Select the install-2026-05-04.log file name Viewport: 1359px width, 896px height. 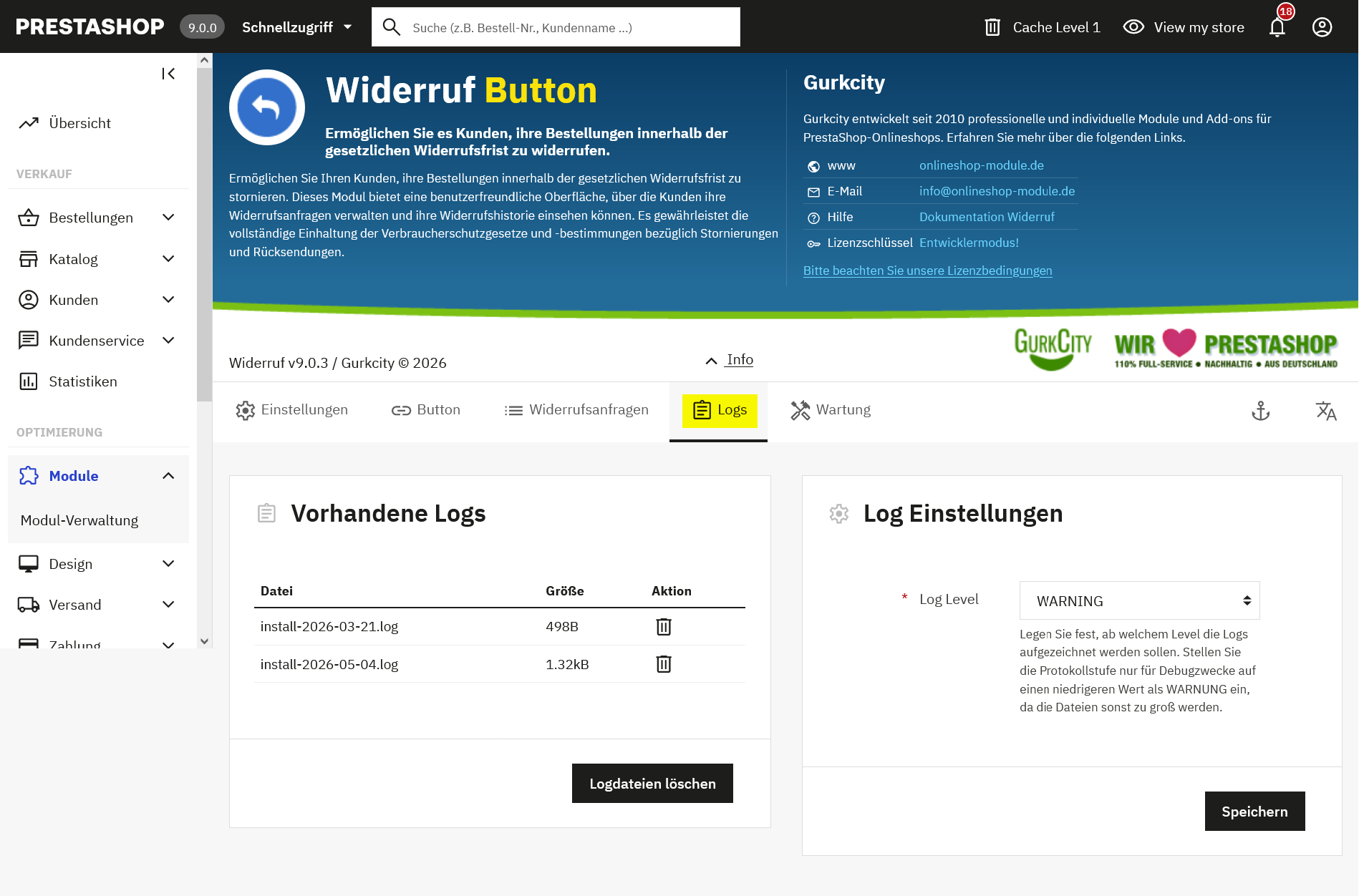[329, 664]
